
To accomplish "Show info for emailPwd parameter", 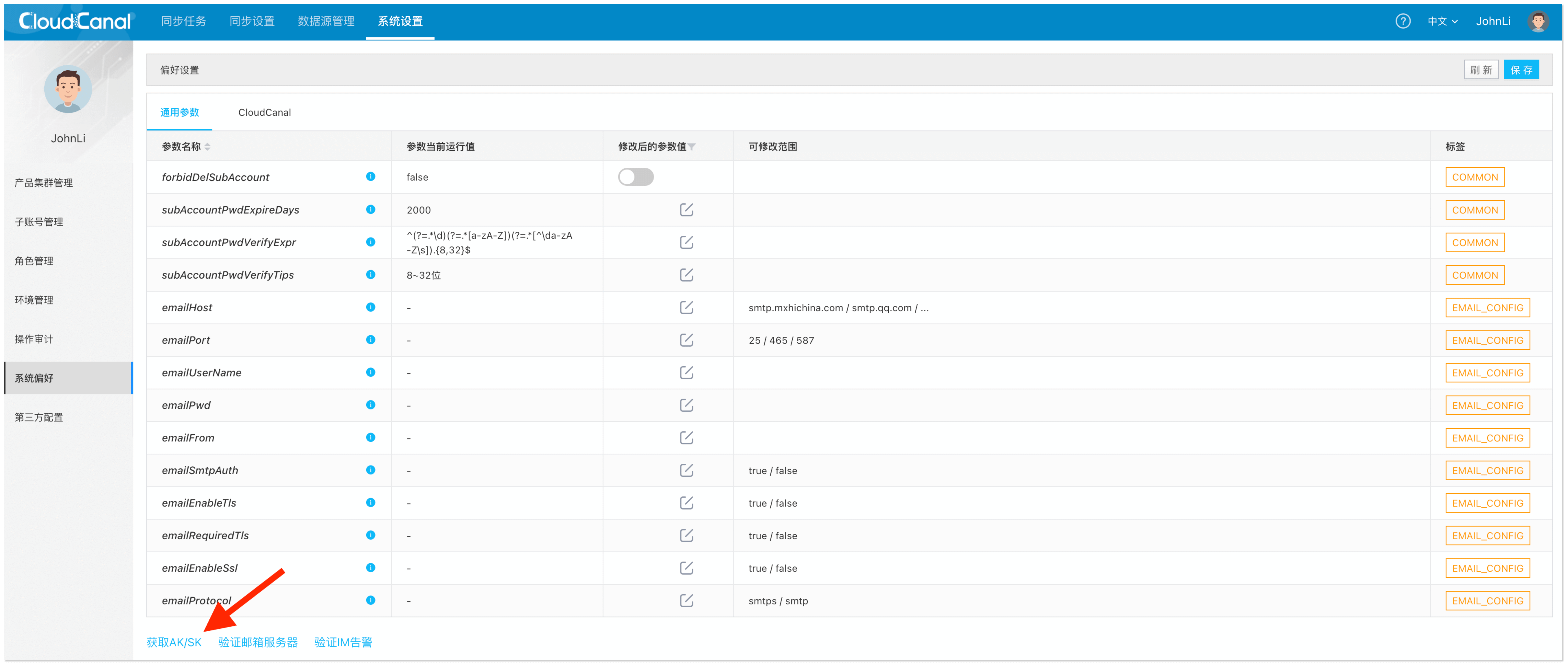I will (x=371, y=405).
